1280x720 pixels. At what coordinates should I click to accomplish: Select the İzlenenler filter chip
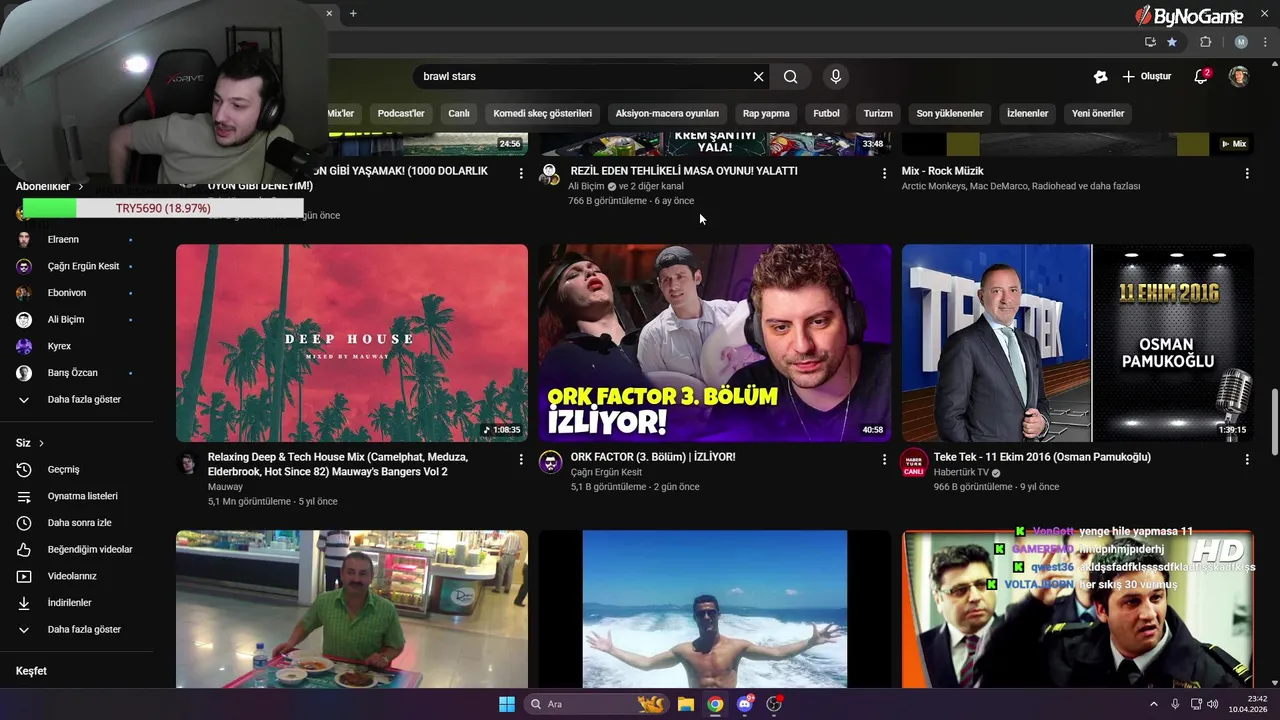point(1027,113)
